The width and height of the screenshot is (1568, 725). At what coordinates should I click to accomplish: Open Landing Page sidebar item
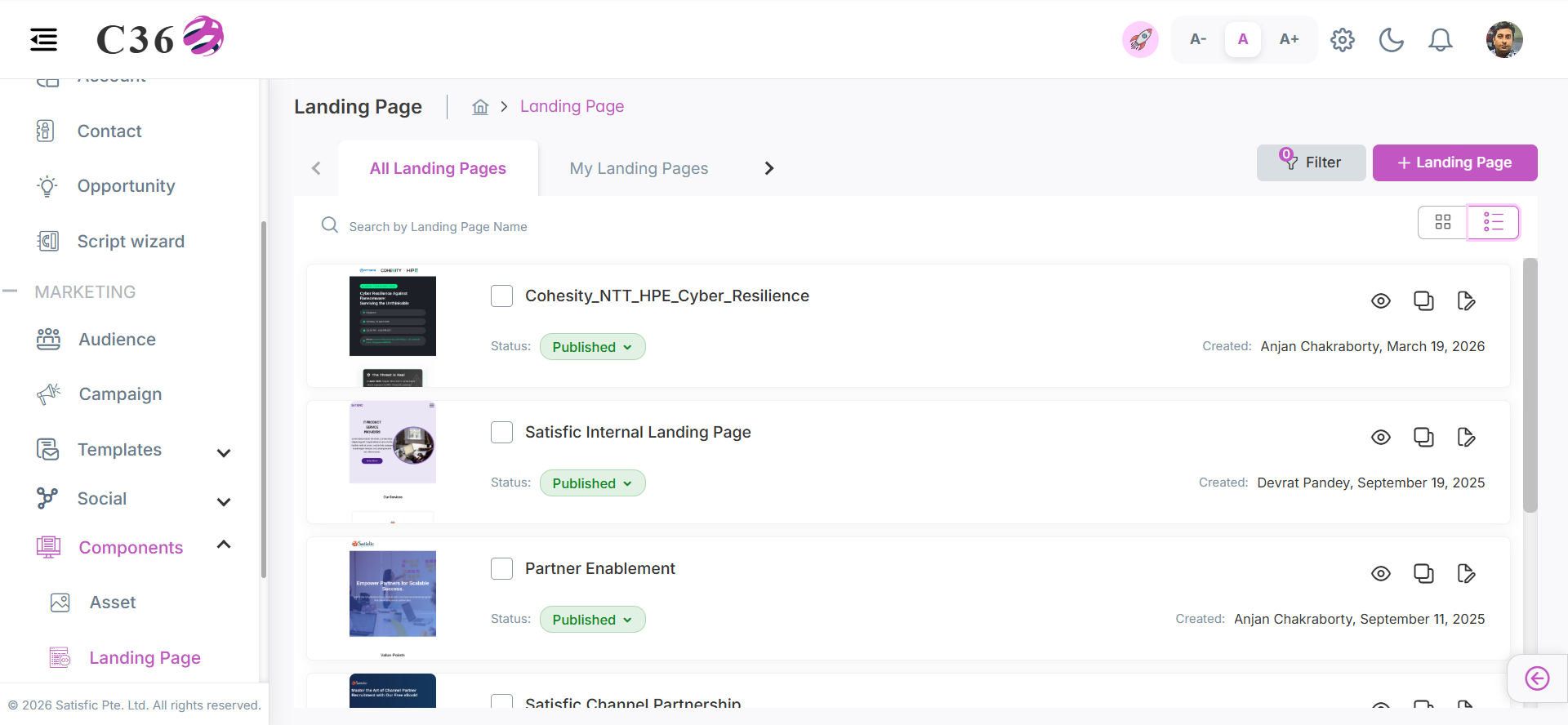point(145,658)
